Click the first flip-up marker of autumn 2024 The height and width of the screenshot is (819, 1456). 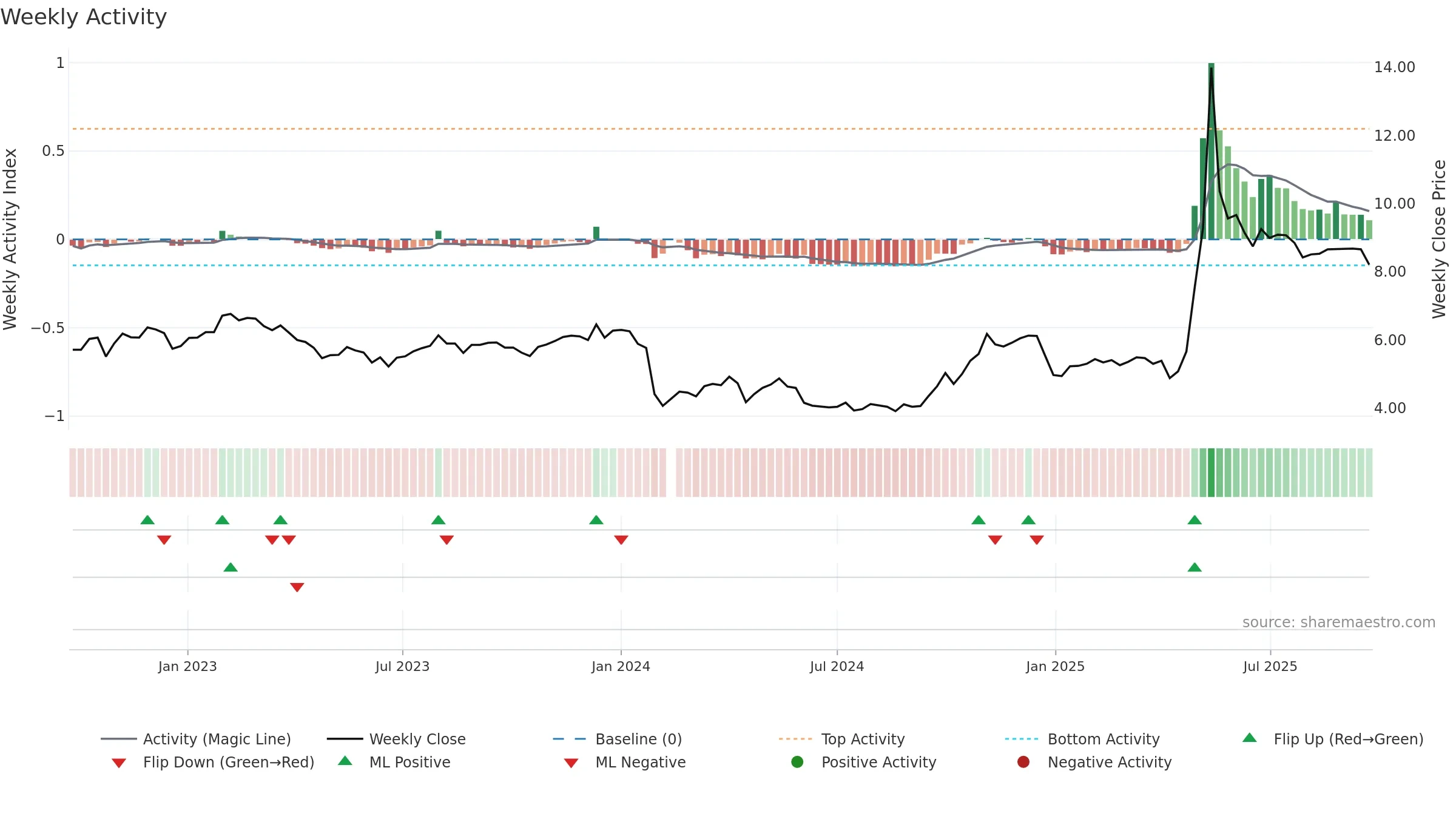[x=979, y=520]
